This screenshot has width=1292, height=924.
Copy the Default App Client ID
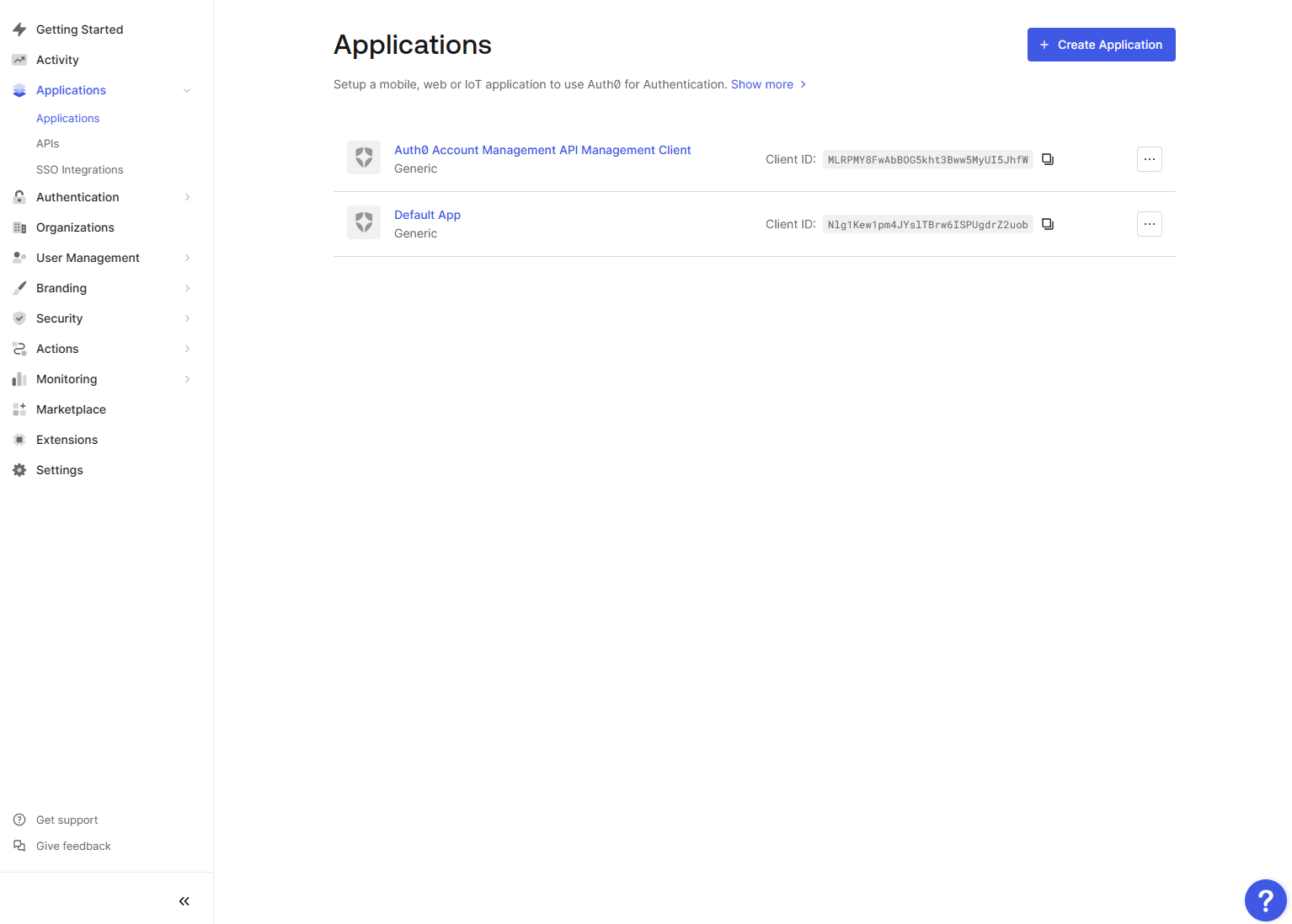1047,224
